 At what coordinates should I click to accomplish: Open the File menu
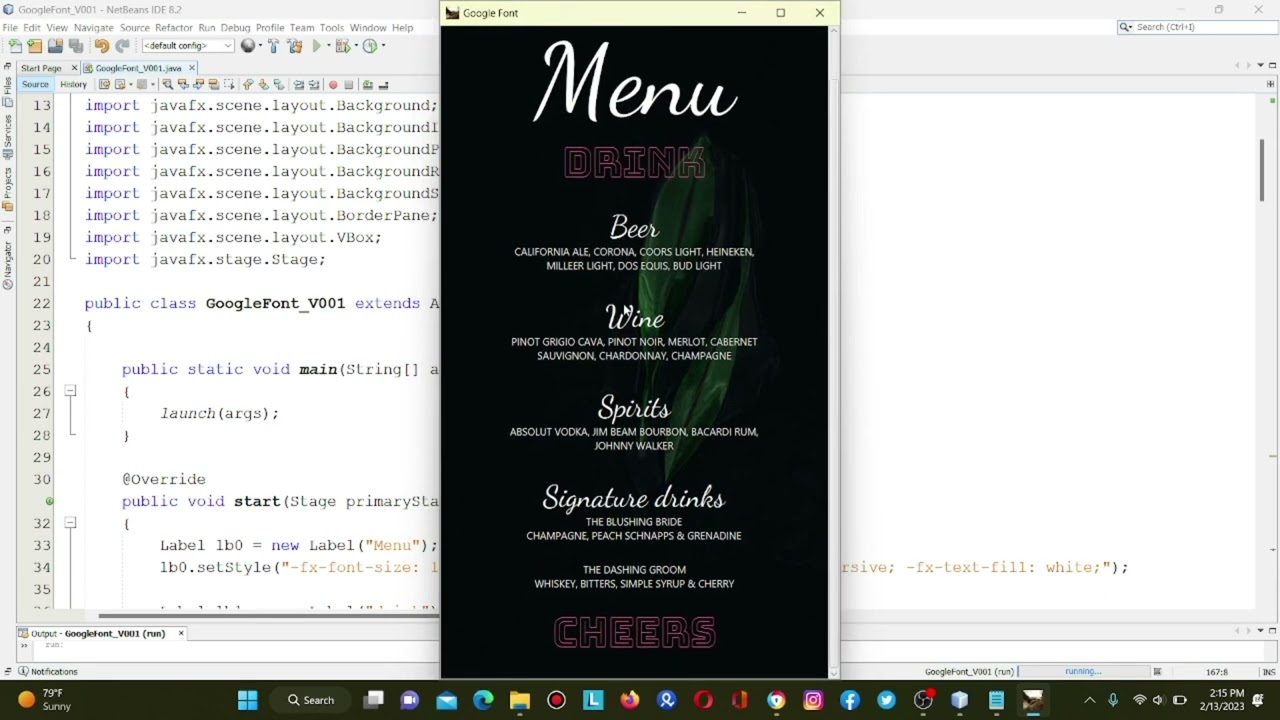pyautogui.click(x=10, y=28)
